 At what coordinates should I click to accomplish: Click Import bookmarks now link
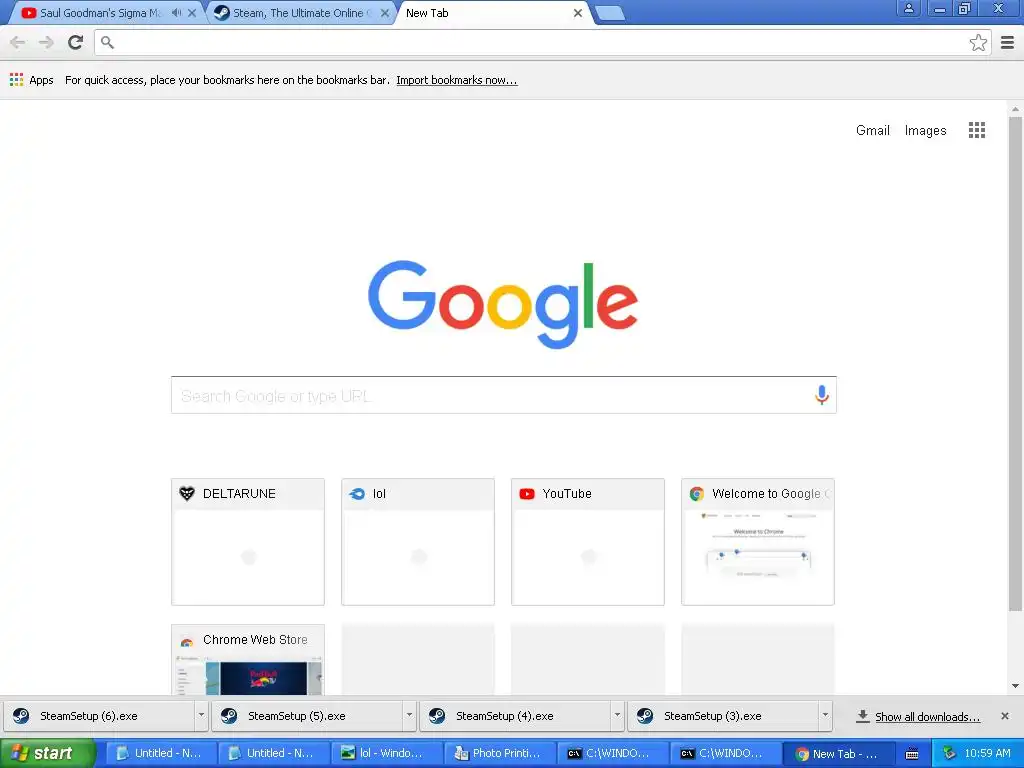pos(456,80)
